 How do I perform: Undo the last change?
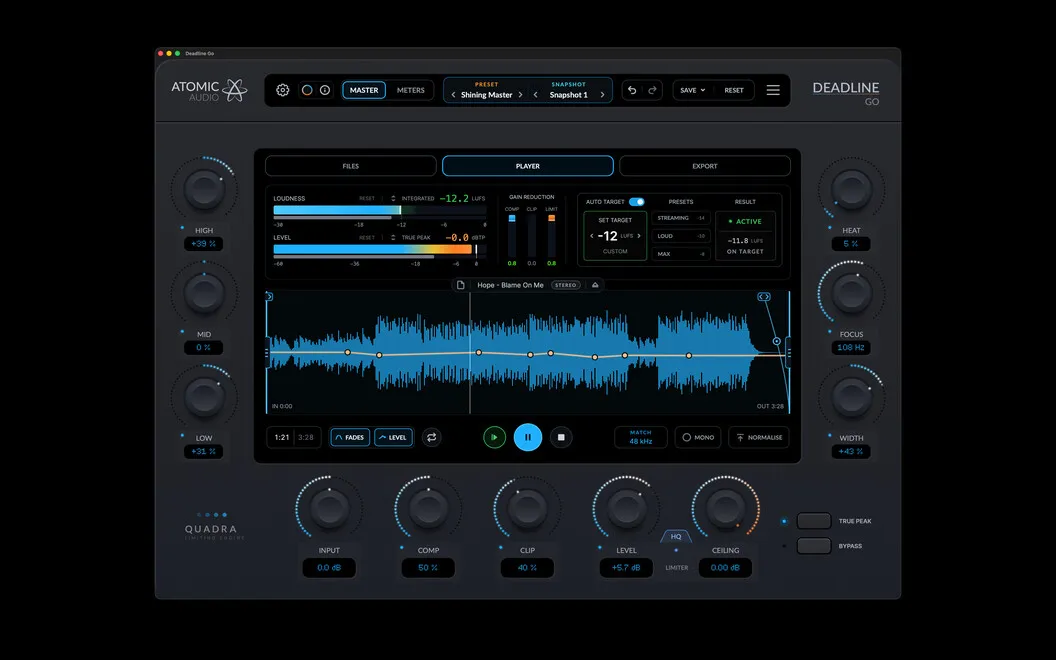pos(632,90)
